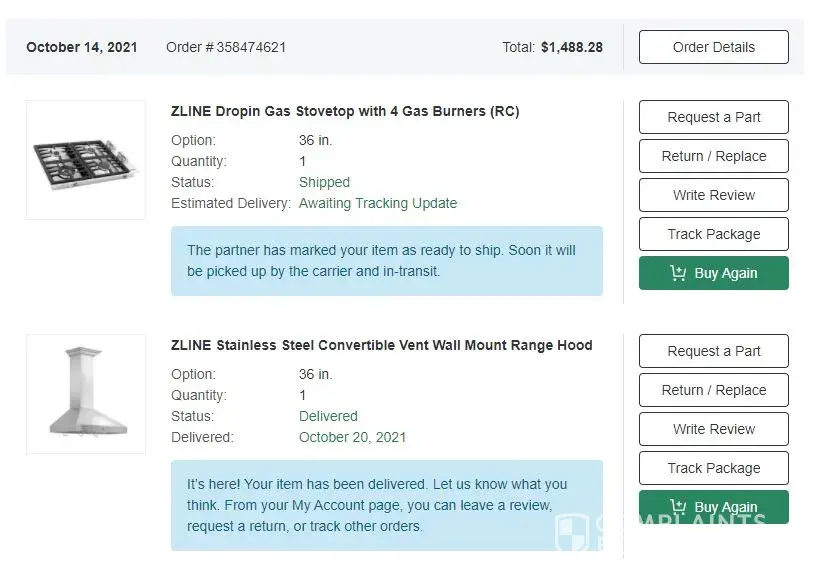
Task: Click the October 20, 2021 delivered date
Action: 352,437
